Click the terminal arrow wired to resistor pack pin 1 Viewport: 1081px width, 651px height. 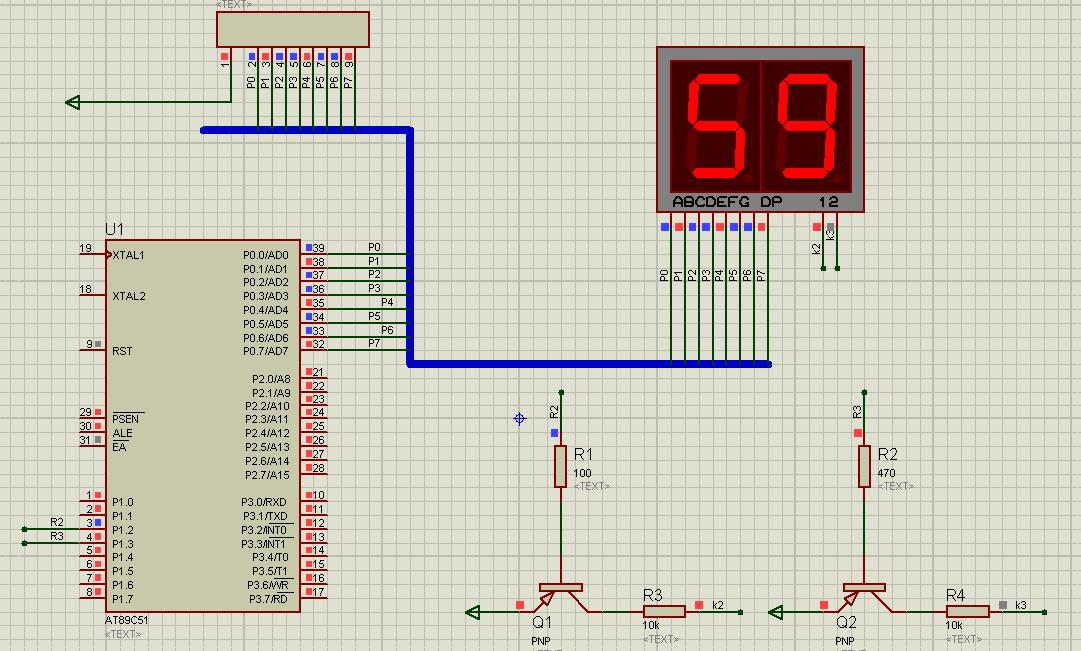(72, 102)
